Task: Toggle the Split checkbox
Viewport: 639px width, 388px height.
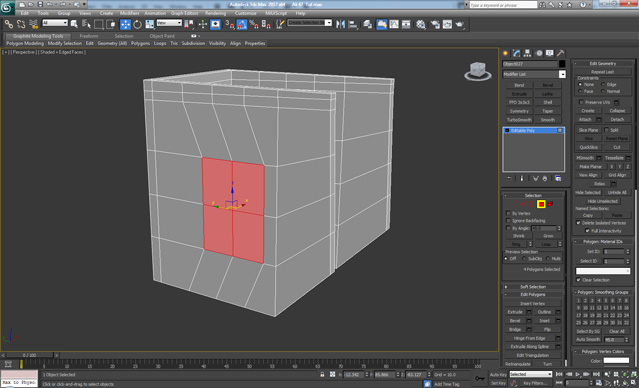Action: (606, 130)
